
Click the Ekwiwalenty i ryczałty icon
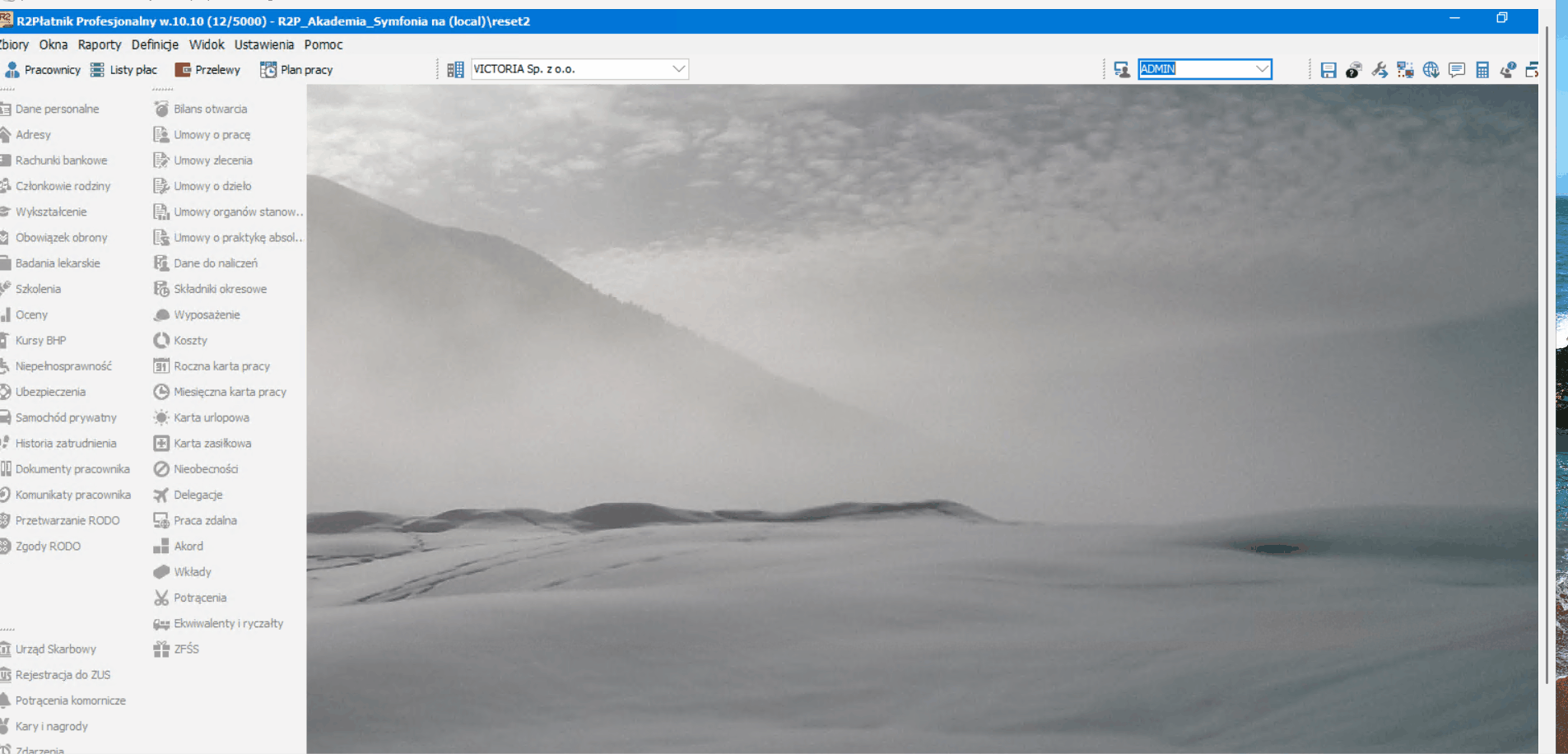click(161, 623)
